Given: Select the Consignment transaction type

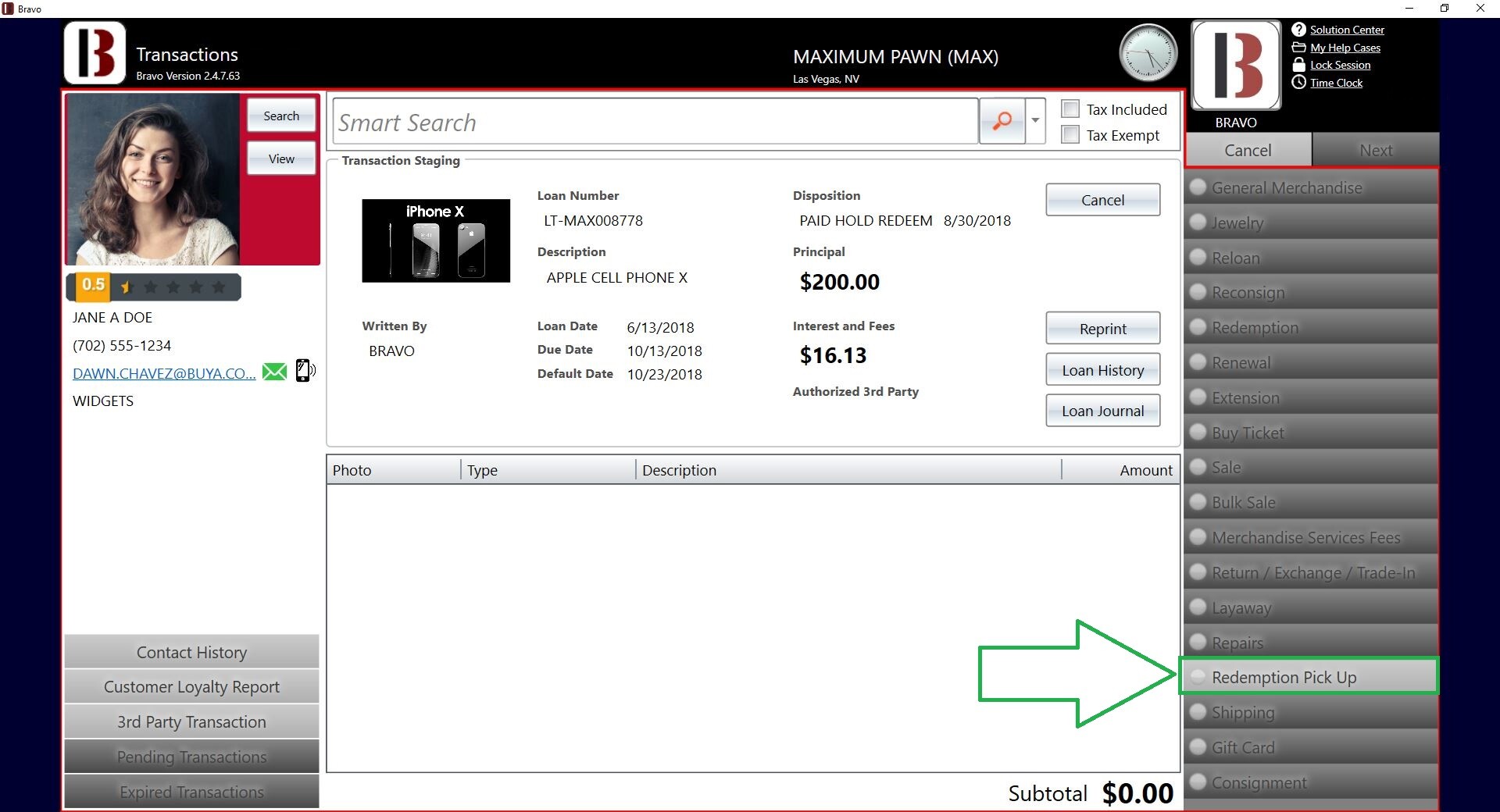Looking at the screenshot, I should [1312, 783].
